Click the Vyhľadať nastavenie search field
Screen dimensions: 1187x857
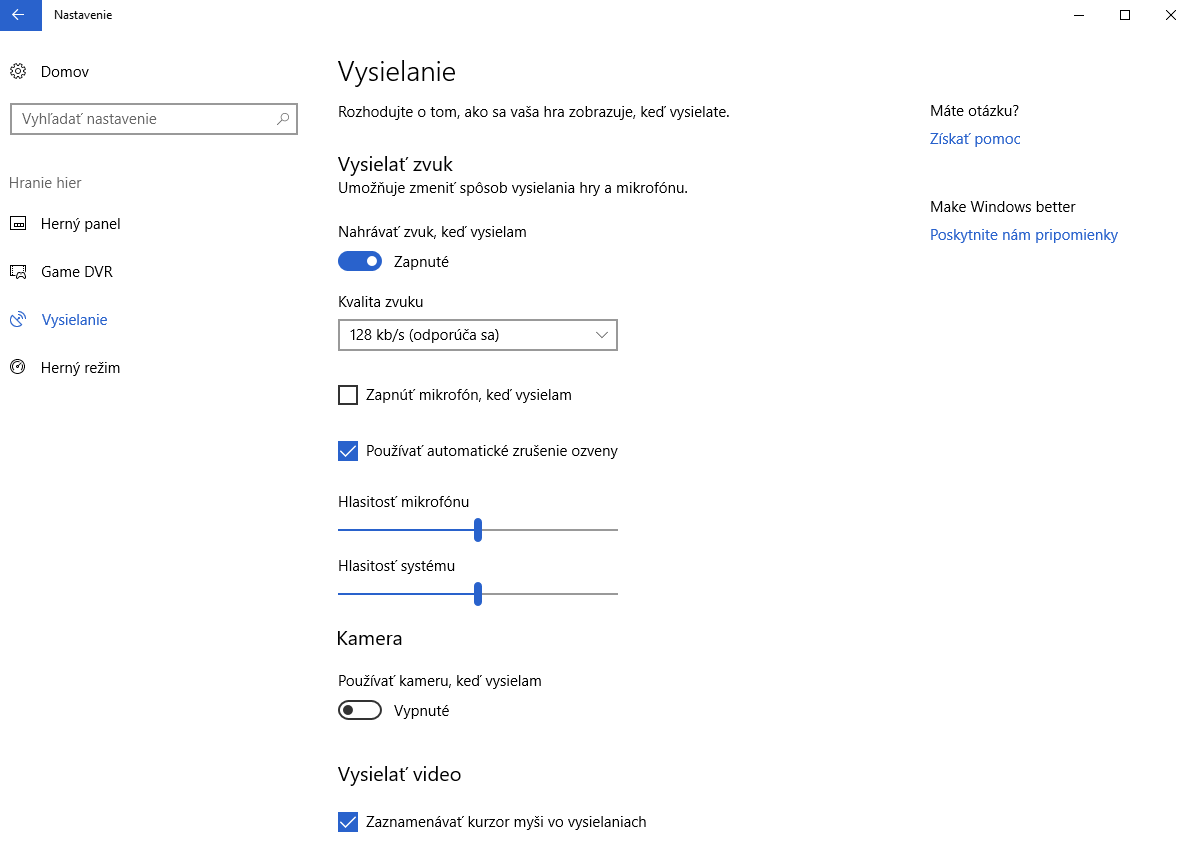click(154, 119)
